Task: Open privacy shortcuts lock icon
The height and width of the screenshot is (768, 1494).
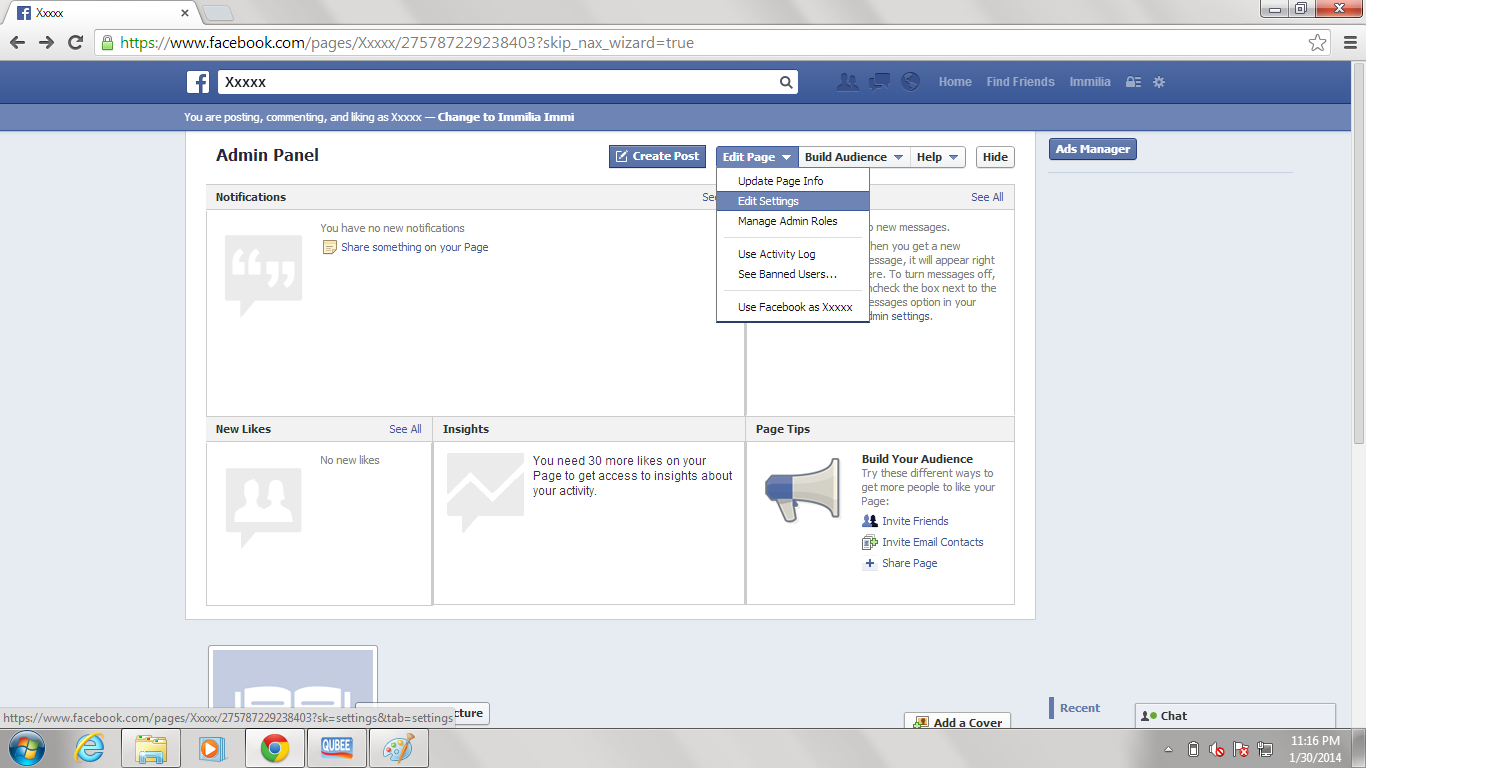Action: (x=1133, y=83)
